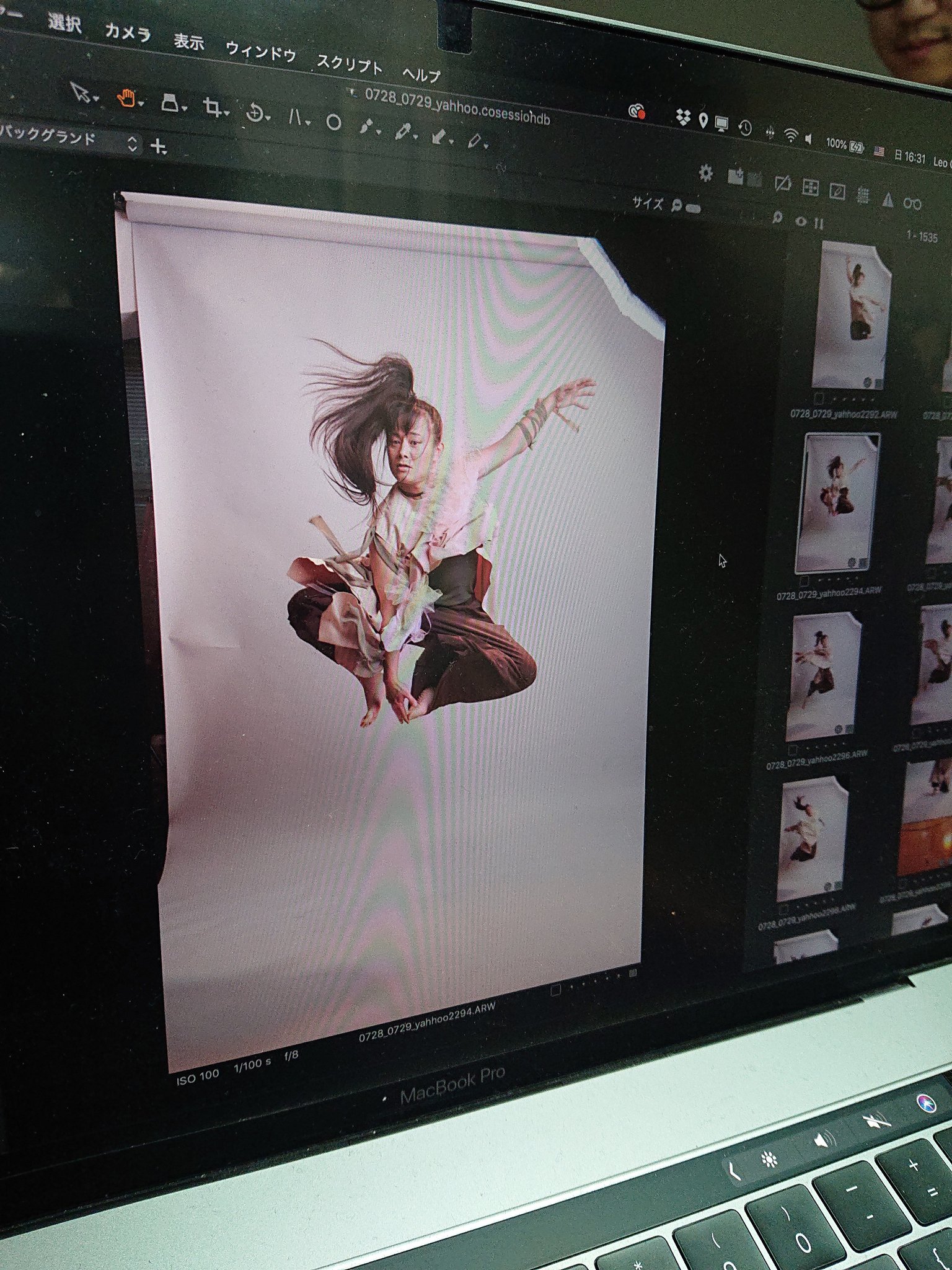Screen dimensions: 952x1270
Task: Toggle multi-view grid layout icon
Action: pyautogui.click(x=811, y=187)
